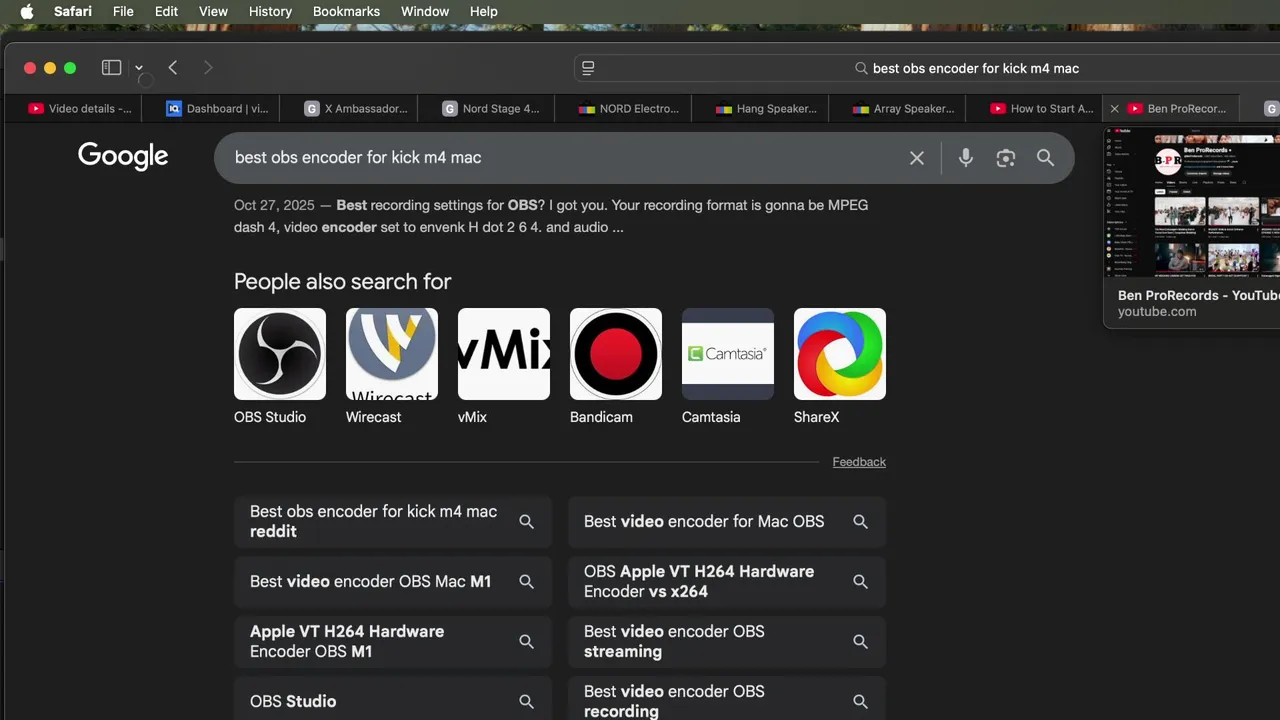Image resolution: width=1280 pixels, height=720 pixels.
Task: Switch to the Hang Speaker tab
Action: (767, 109)
